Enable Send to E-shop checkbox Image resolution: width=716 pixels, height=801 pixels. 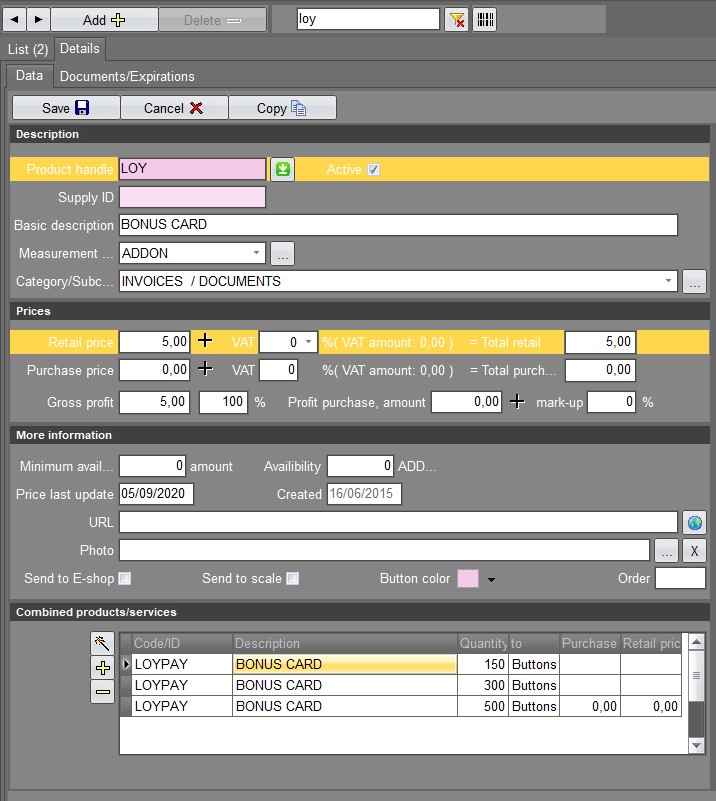coord(125,578)
